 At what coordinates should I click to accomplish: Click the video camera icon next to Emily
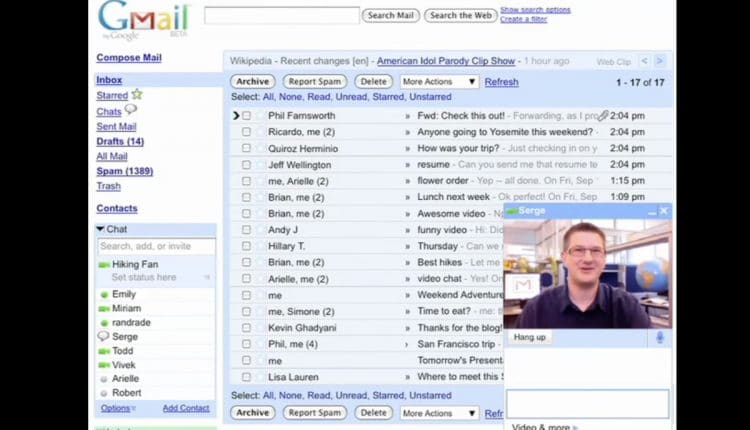(104, 294)
